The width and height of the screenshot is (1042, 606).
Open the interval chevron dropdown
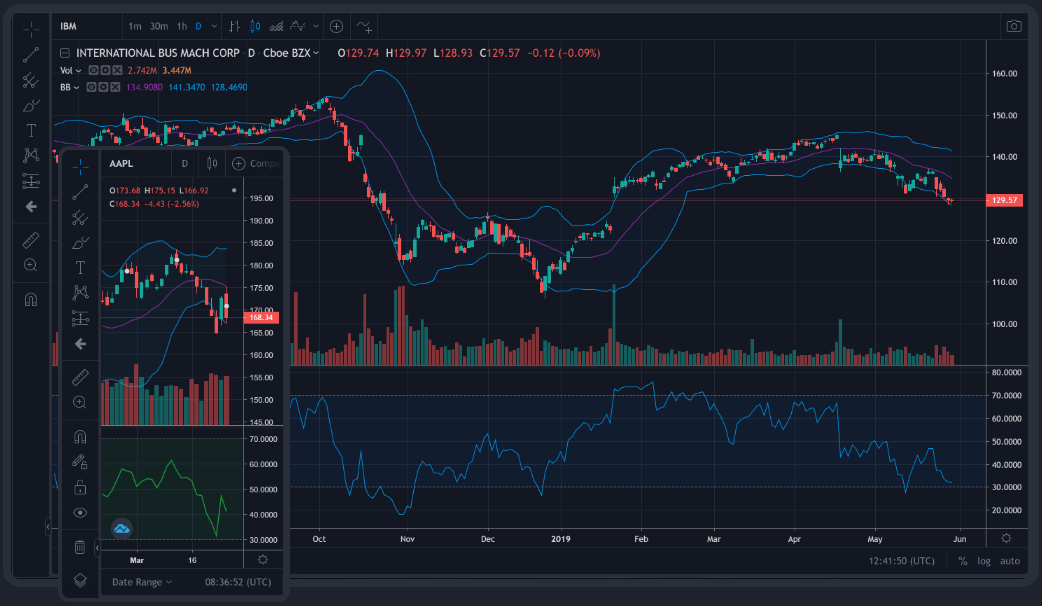pyautogui.click(x=213, y=26)
